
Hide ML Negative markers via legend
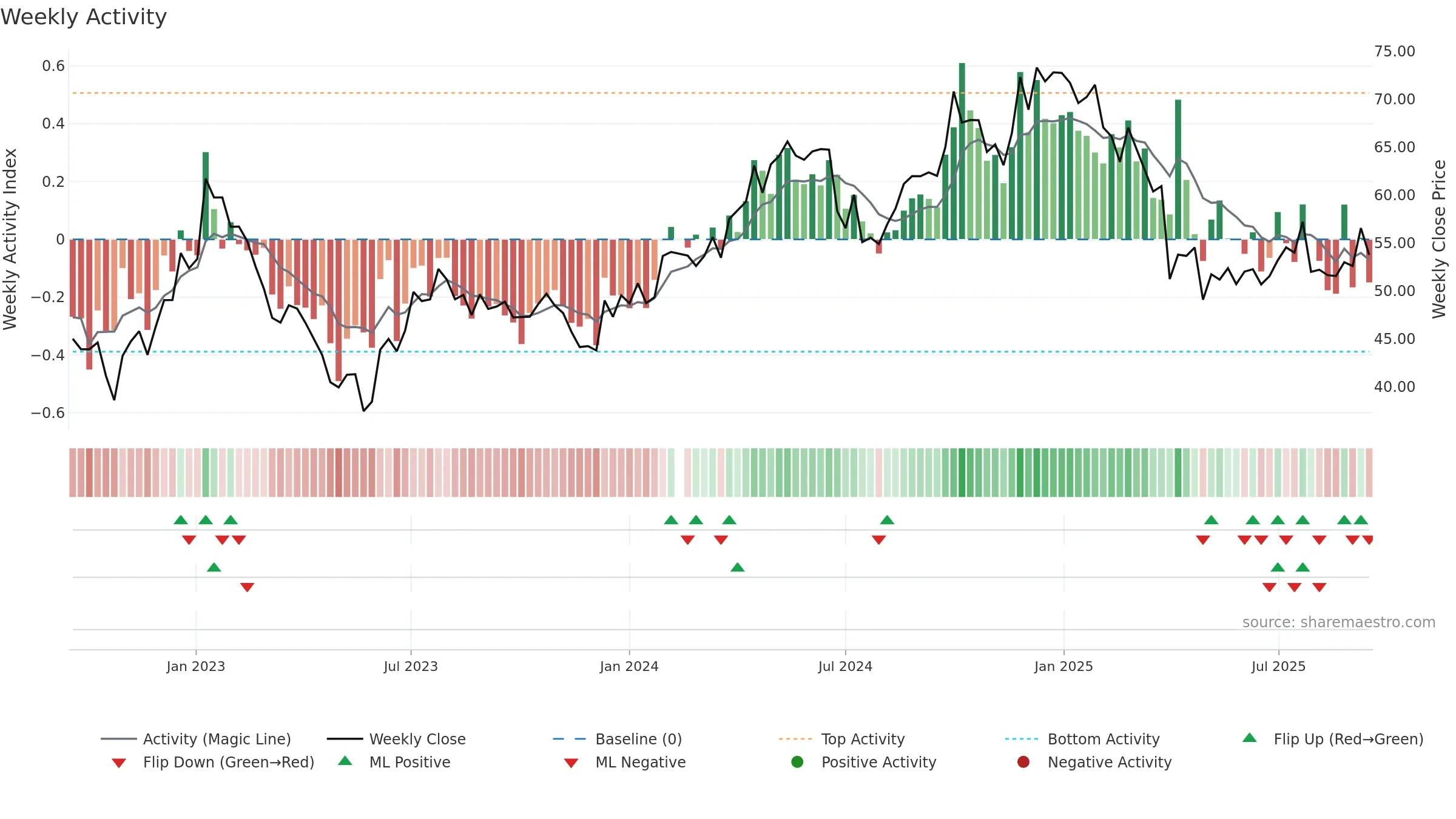pyautogui.click(x=625, y=762)
